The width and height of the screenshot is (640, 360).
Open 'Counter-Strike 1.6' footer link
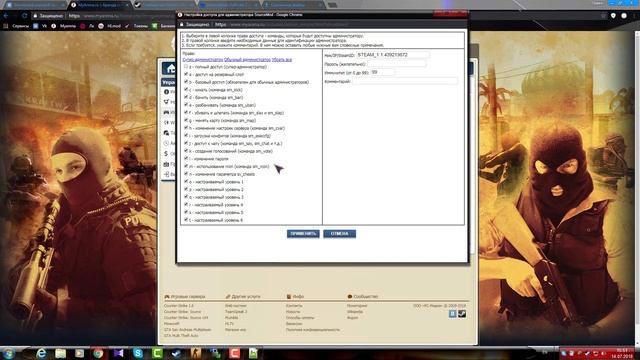(x=179, y=306)
